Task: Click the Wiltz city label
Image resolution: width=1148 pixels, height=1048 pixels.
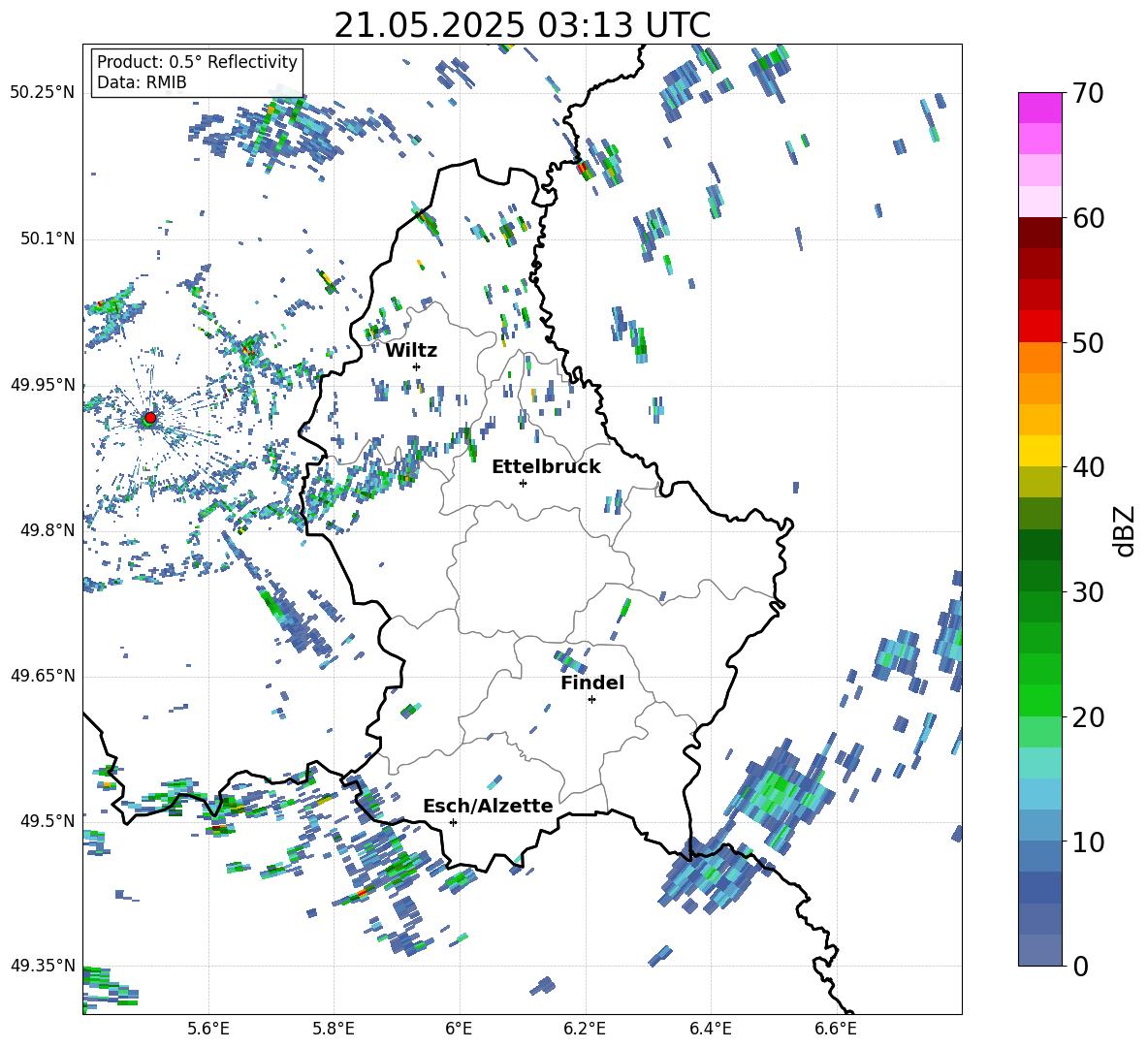Action: (411, 351)
